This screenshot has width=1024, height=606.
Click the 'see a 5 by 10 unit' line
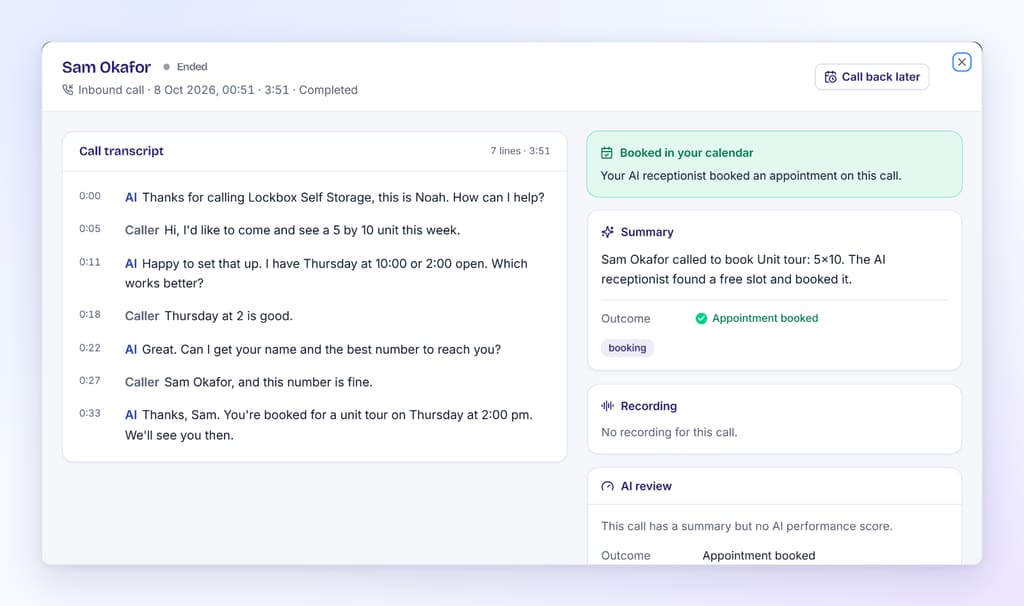pyautogui.click(x=293, y=230)
